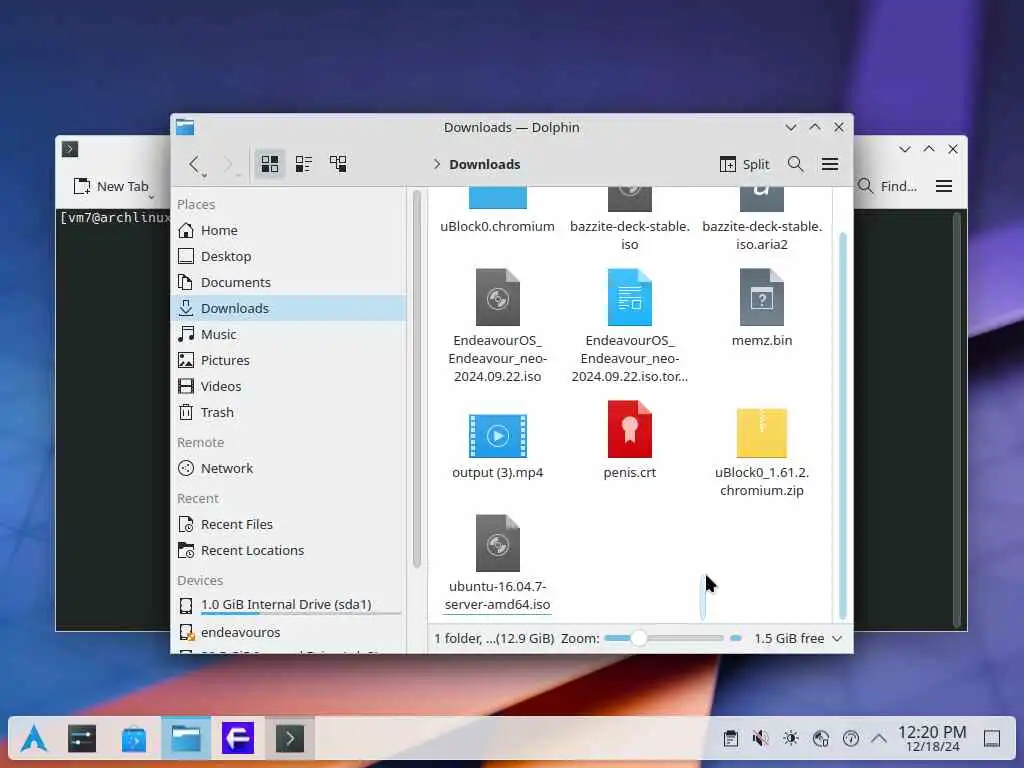Expand the breadcrumb chevron before Downloads

437,164
